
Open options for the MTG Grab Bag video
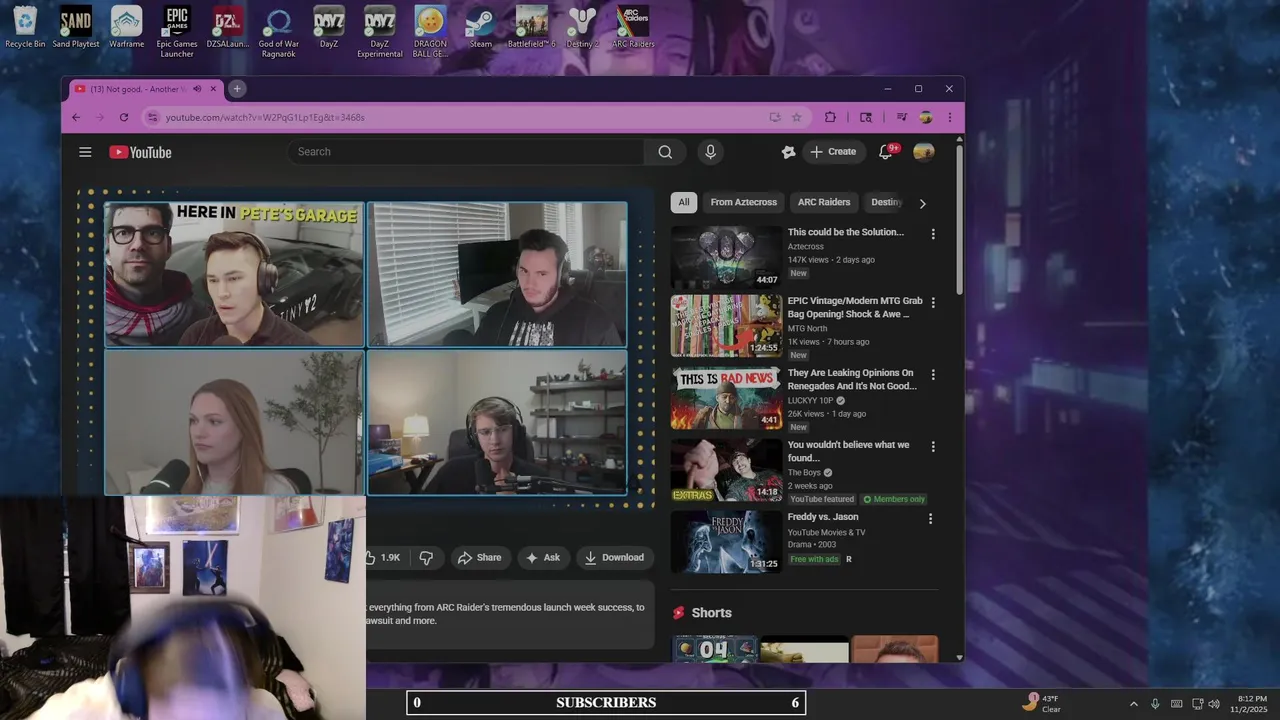933,302
